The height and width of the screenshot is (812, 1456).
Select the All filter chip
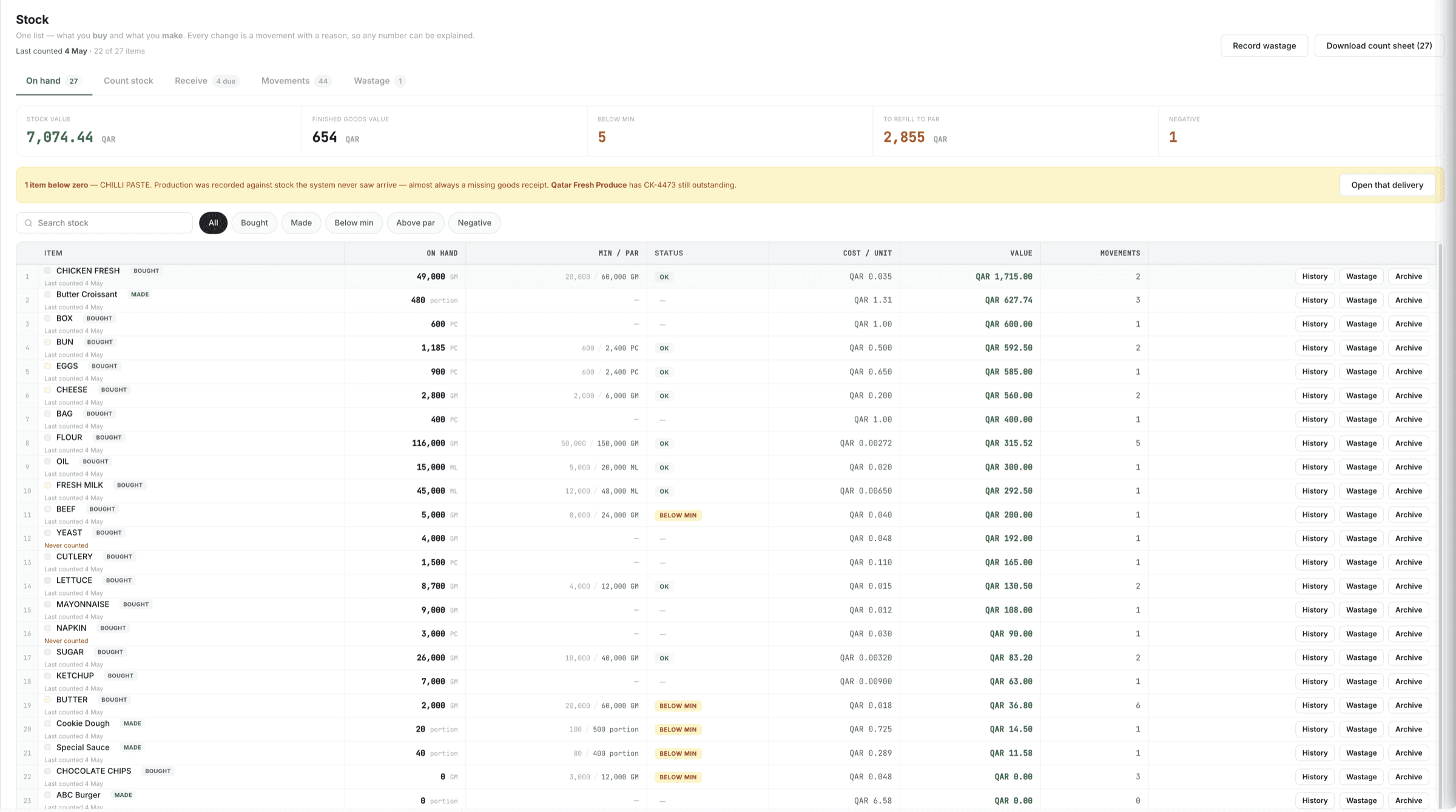click(213, 223)
